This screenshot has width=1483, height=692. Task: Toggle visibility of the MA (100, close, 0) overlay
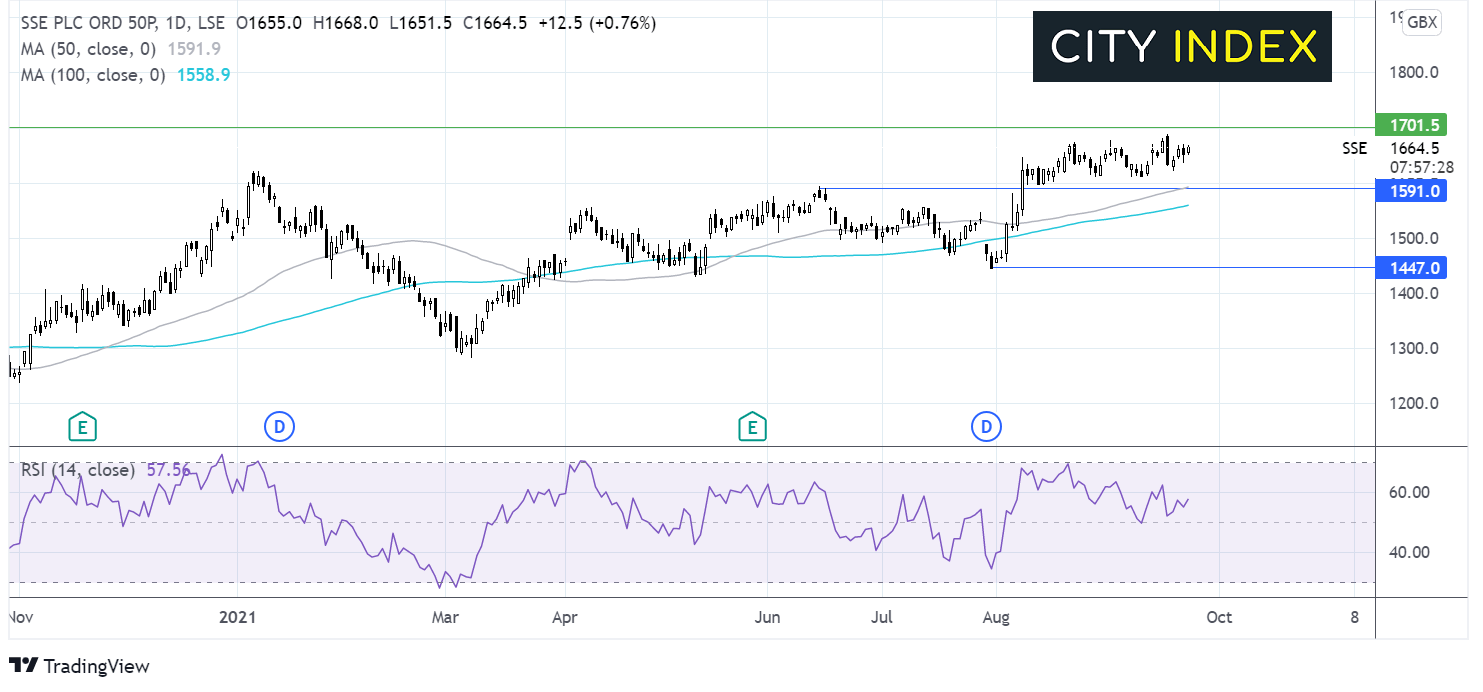pyautogui.click(x=92, y=74)
